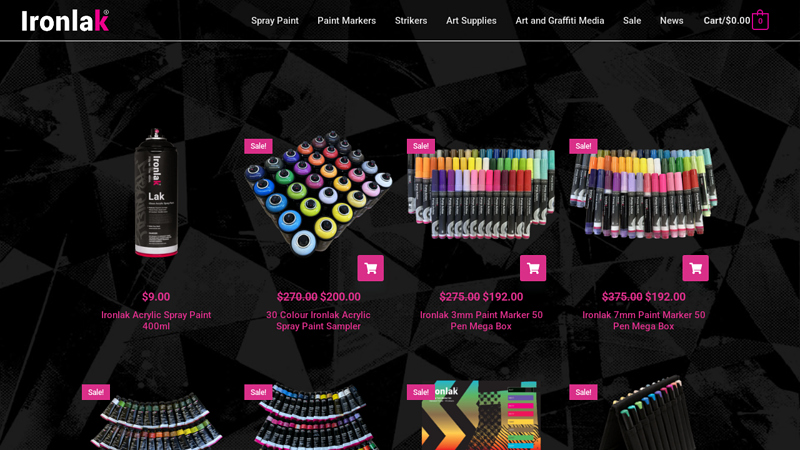Open the Spray Paint menu
Image resolution: width=800 pixels, height=450 pixels.
tap(274, 20)
